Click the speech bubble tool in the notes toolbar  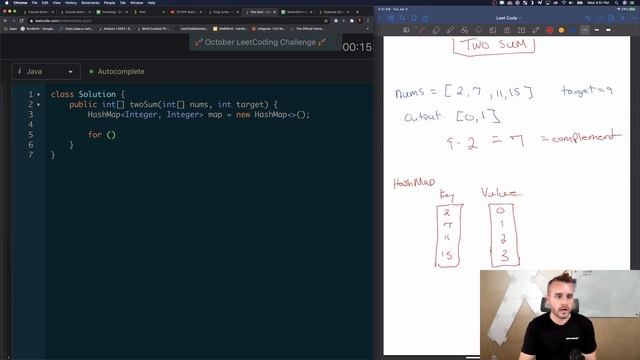pyautogui.click(x=478, y=30)
